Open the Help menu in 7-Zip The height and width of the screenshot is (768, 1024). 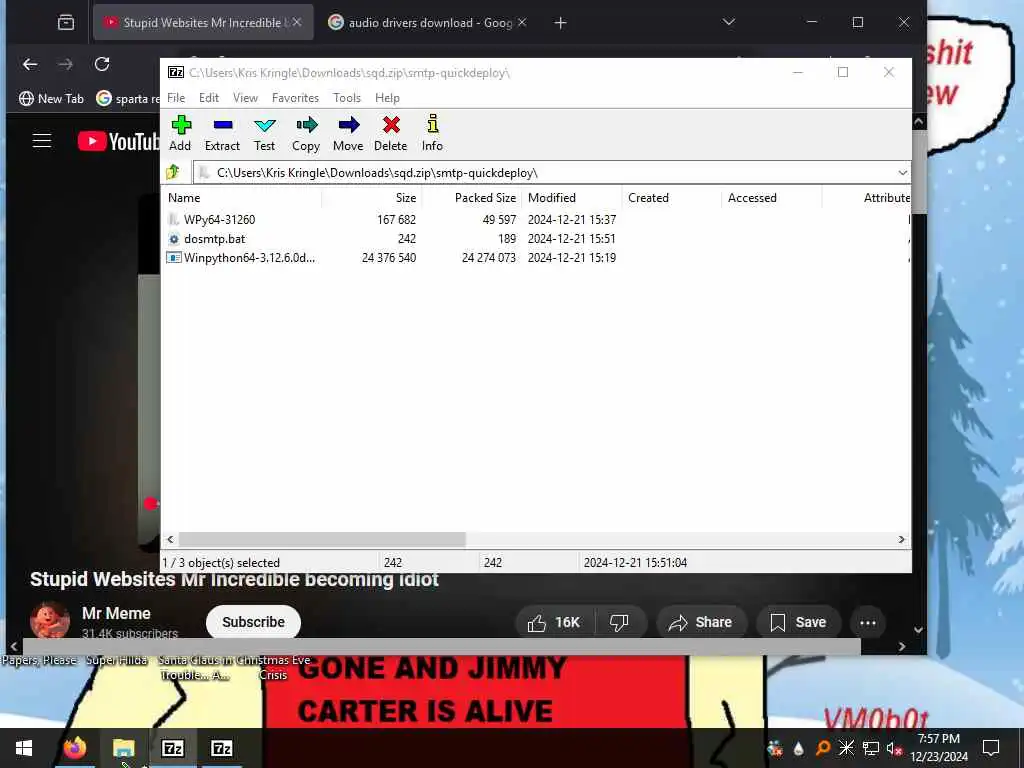coord(387,98)
